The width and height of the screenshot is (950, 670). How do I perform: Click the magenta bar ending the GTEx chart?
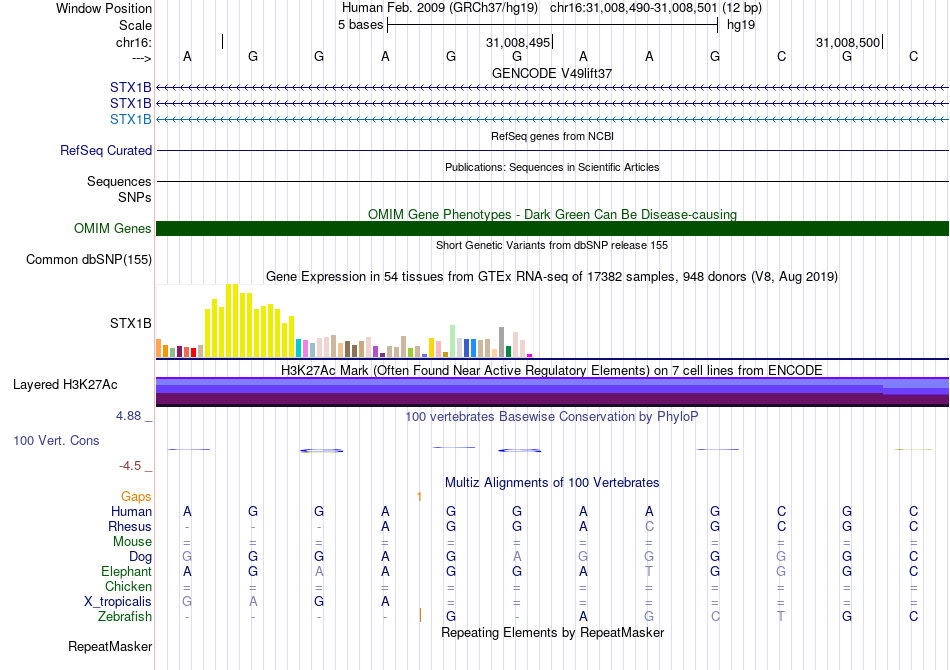[x=530, y=356]
